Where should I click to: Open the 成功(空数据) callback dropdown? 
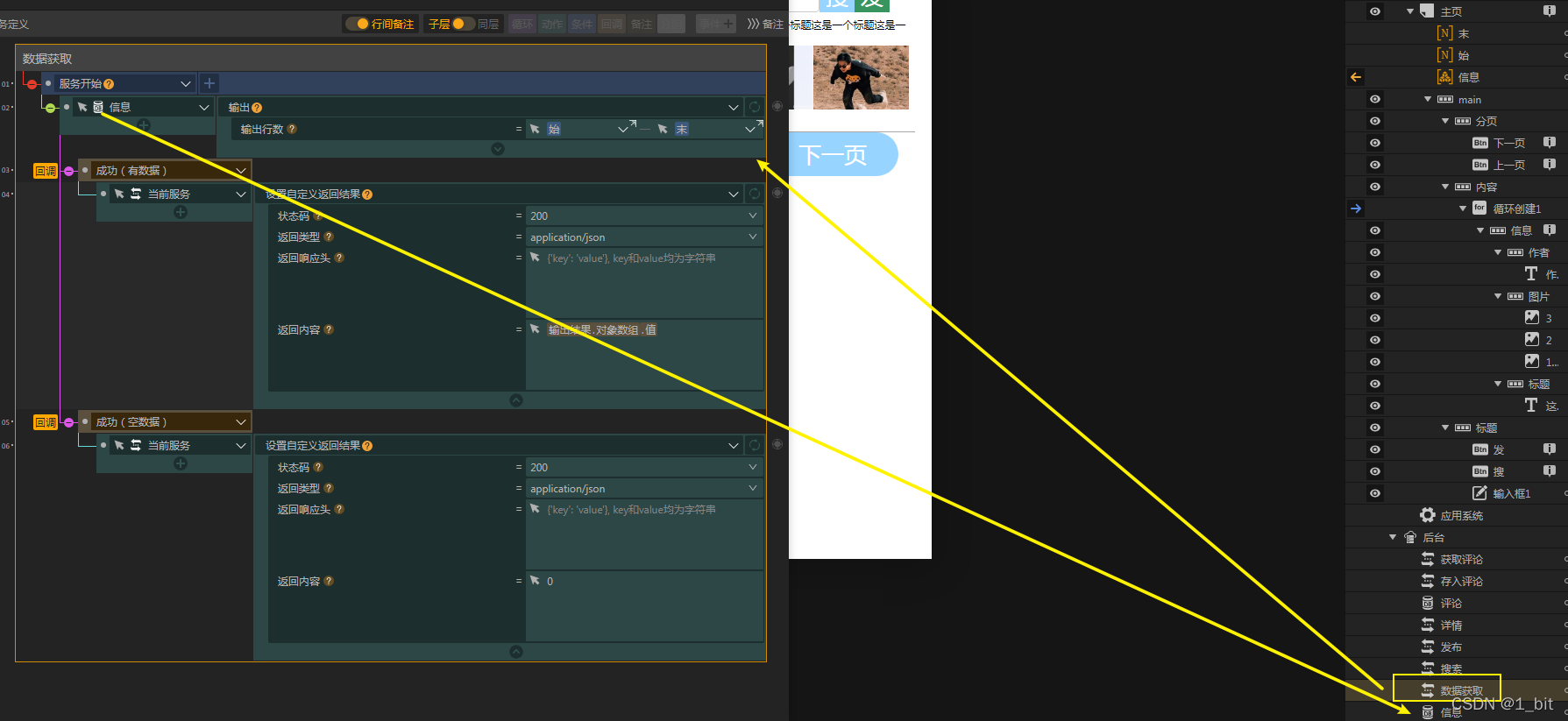tap(240, 422)
